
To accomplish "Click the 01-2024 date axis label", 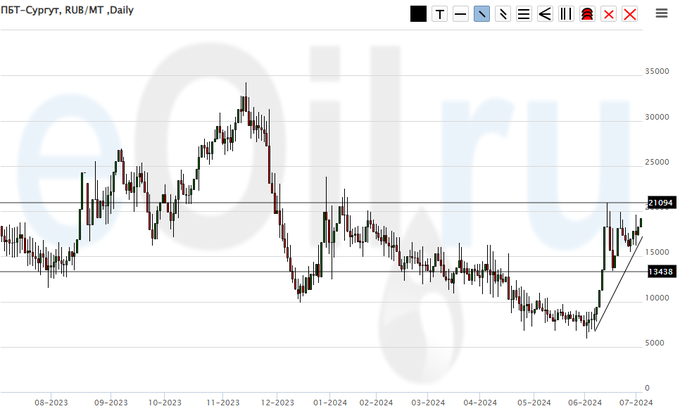I will click(327, 402).
